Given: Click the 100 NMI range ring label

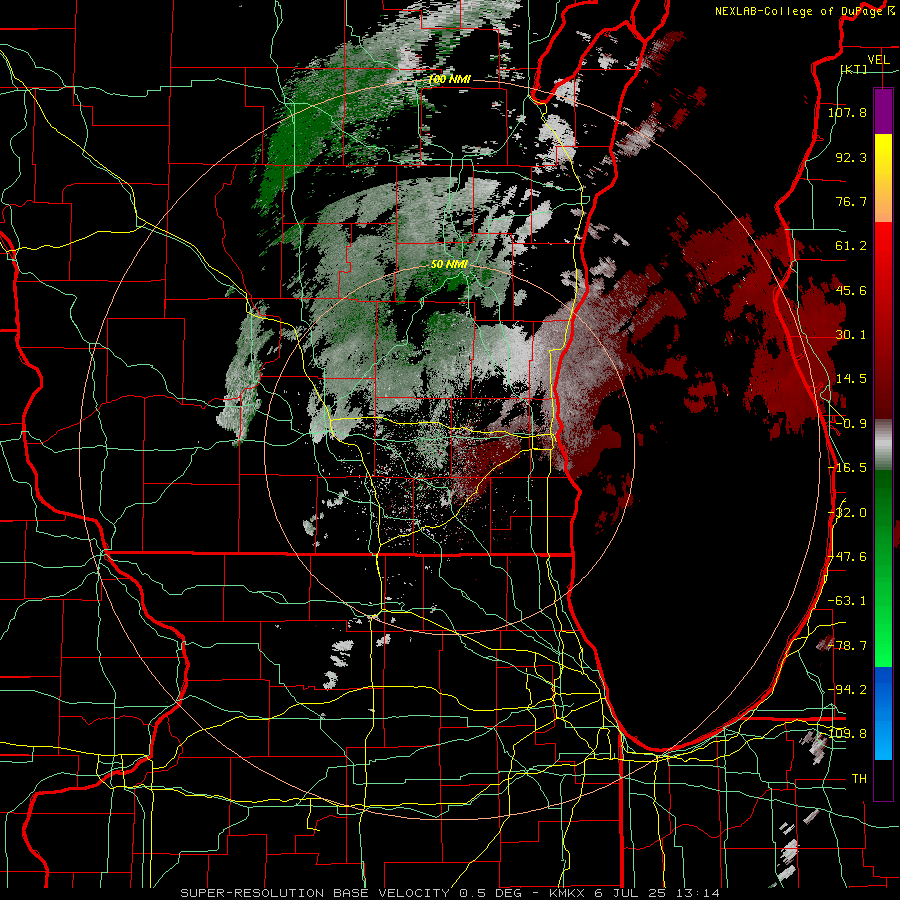Looking at the screenshot, I should (450, 80).
